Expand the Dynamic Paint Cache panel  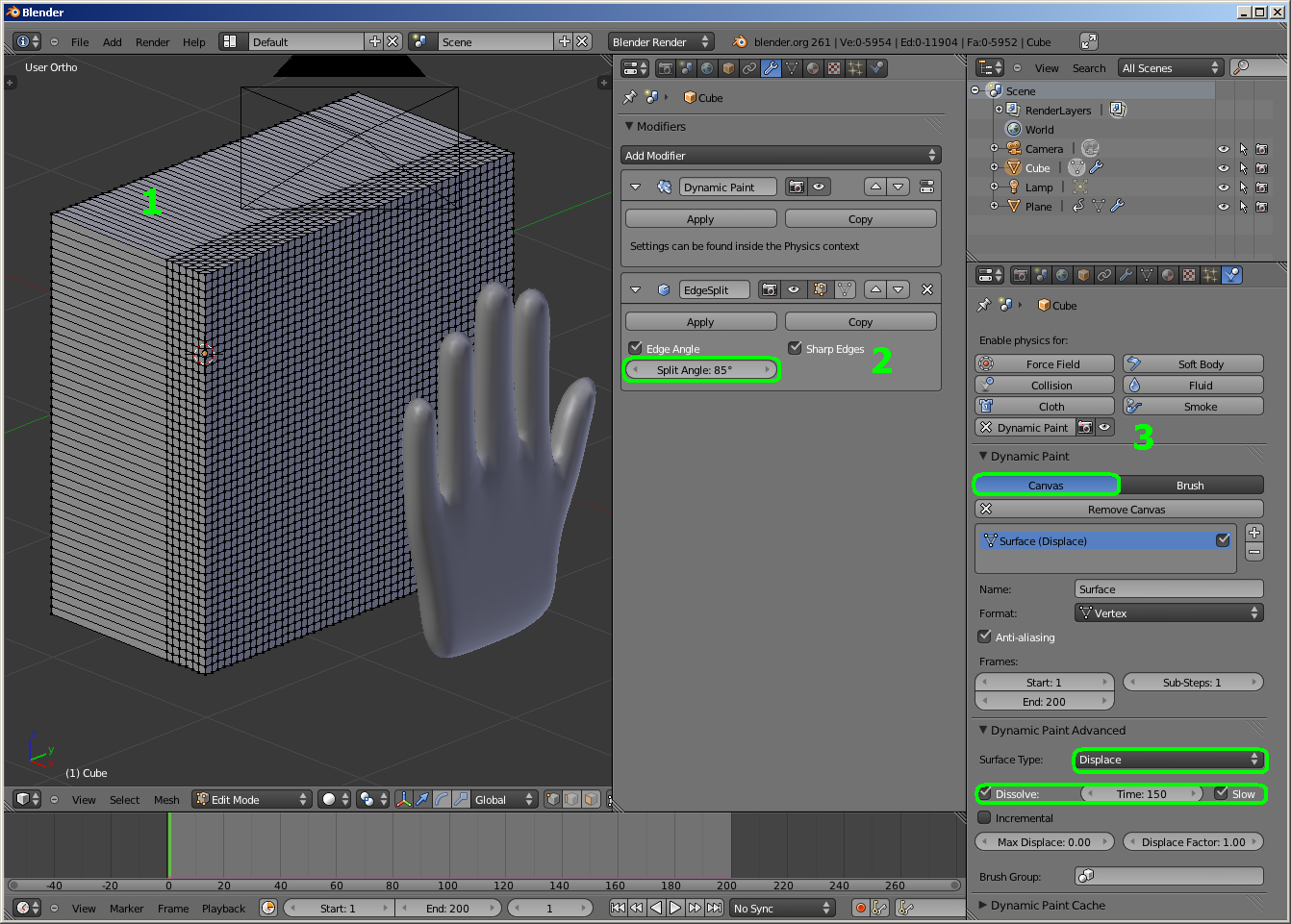pyautogui.click(x=1047, y=905)
